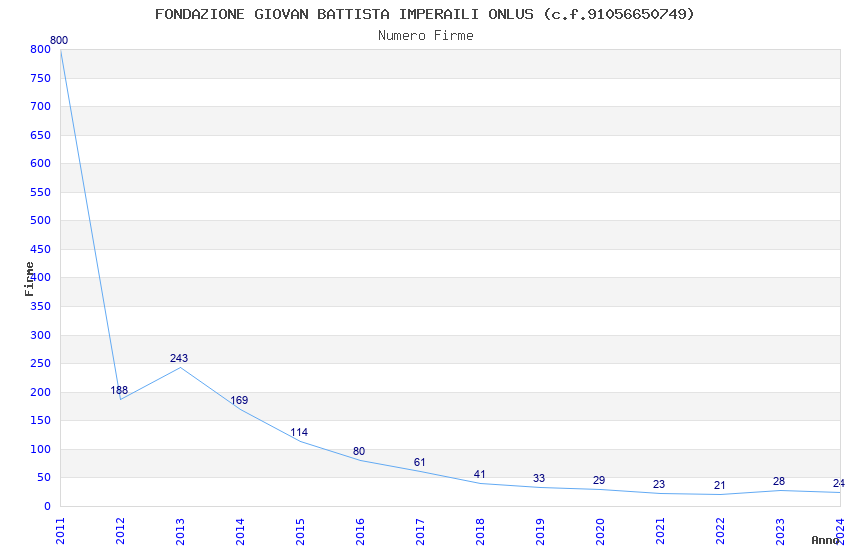Click the data label 28
This screenshot has width=850, height=550.
(x=779, y=482)
